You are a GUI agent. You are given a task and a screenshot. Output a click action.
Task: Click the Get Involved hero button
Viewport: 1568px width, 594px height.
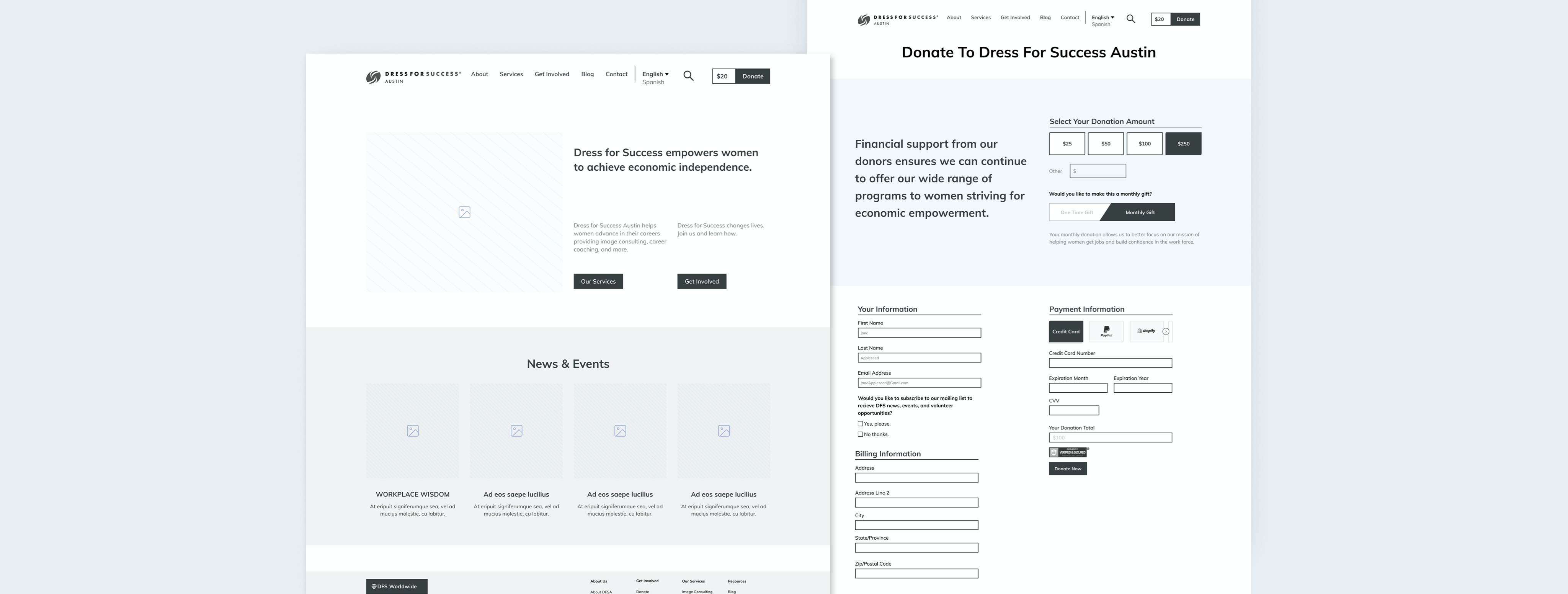pos(702,281)
